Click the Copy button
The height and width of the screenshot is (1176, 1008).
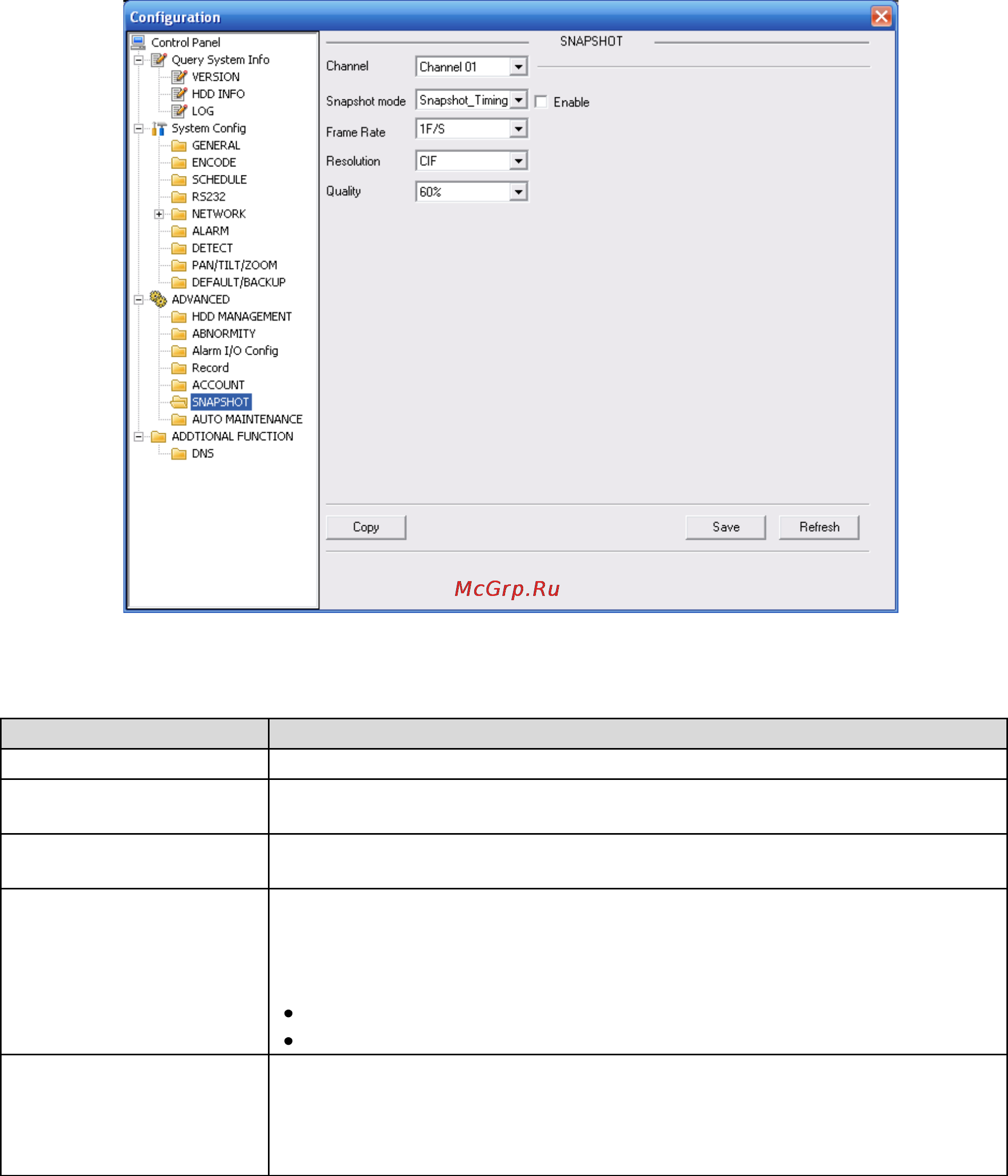(x=366, y=527)
